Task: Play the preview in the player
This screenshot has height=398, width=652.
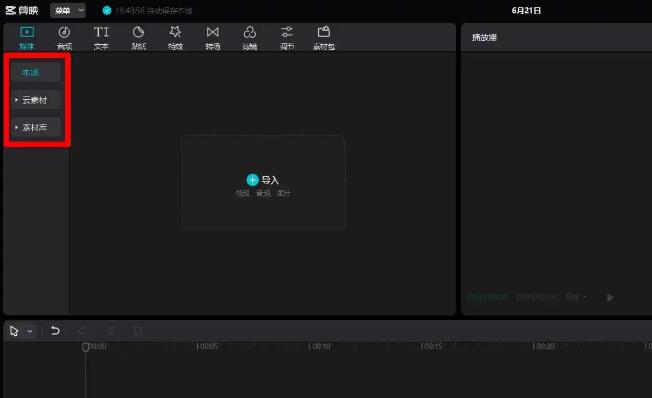Action: point(610,298)
